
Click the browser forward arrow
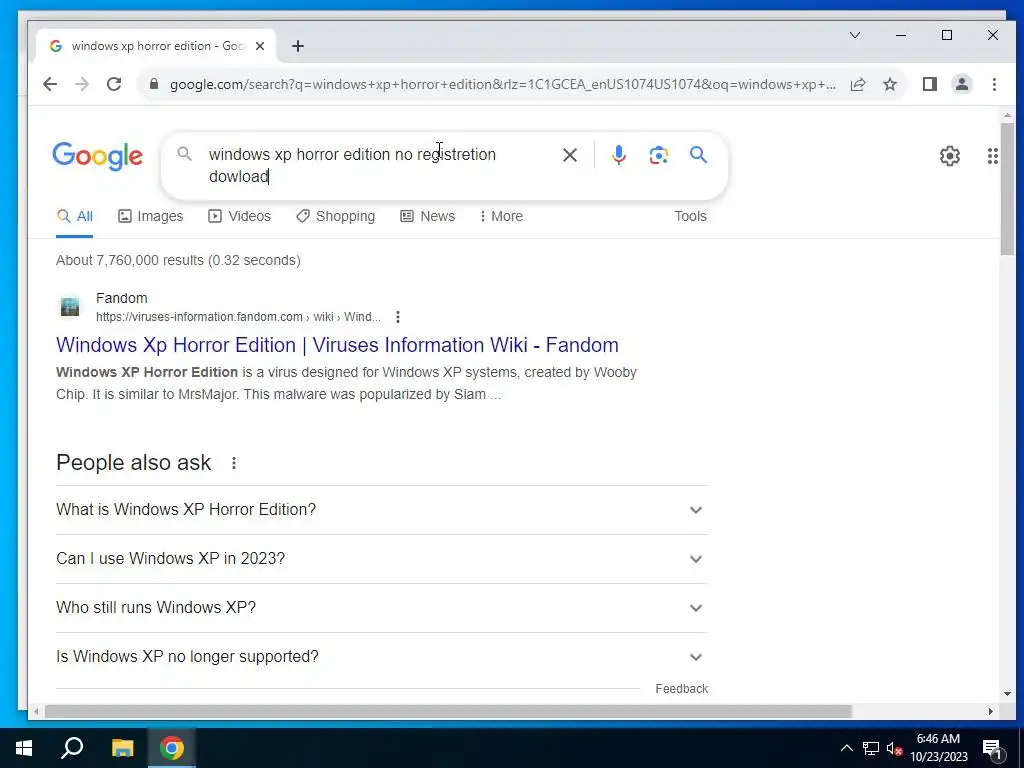point(82,84)
